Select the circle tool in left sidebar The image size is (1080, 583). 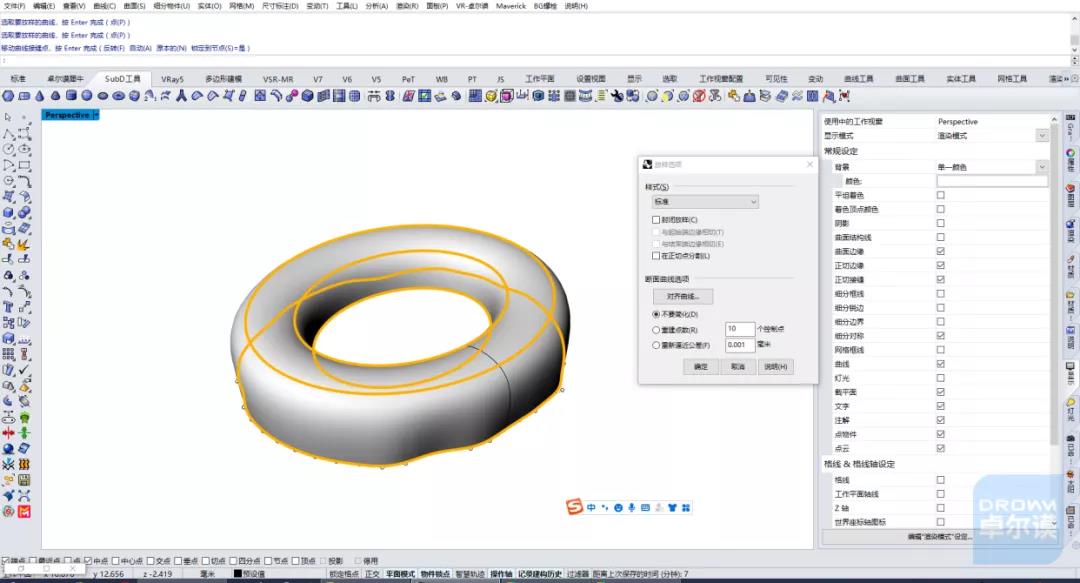(8, 150)
